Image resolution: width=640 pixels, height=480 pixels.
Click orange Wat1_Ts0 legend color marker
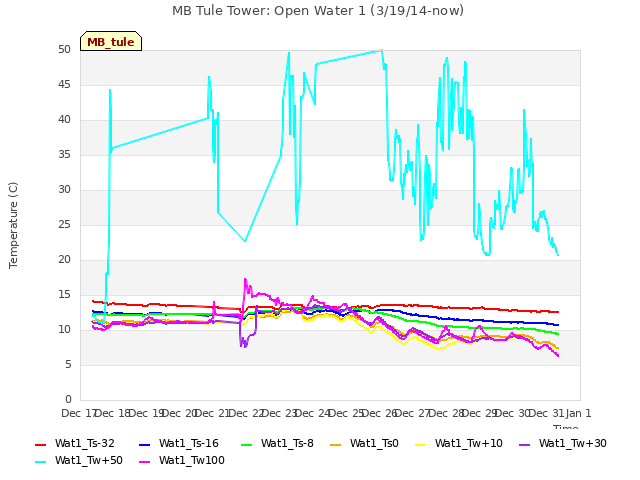[336, 444]
